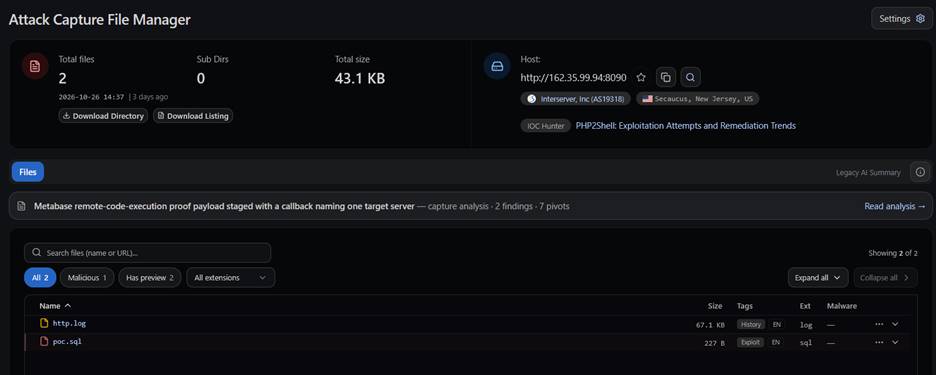The width and height of the screenshot is (936, 375).
Task: Click the EN tag on http.log row
Action: point(777,324)
